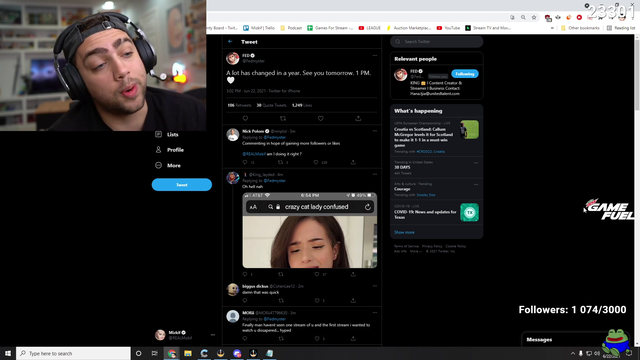Like Nick Polom's comment

(x=316, y=162)
